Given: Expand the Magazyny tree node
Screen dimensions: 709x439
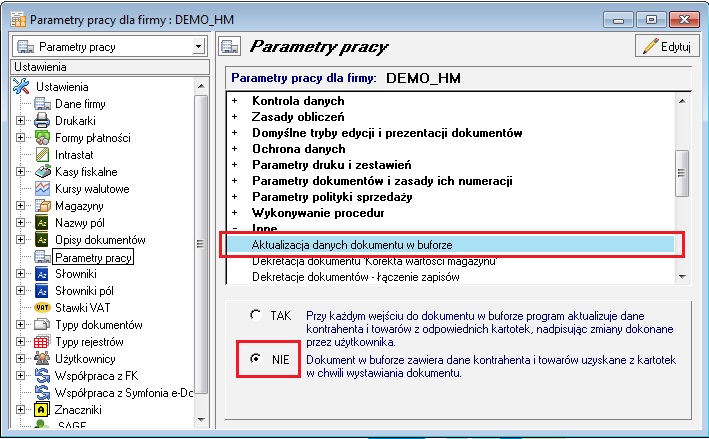Looking at the screenshot, I should pyautogui.click(x=20, y=206).
